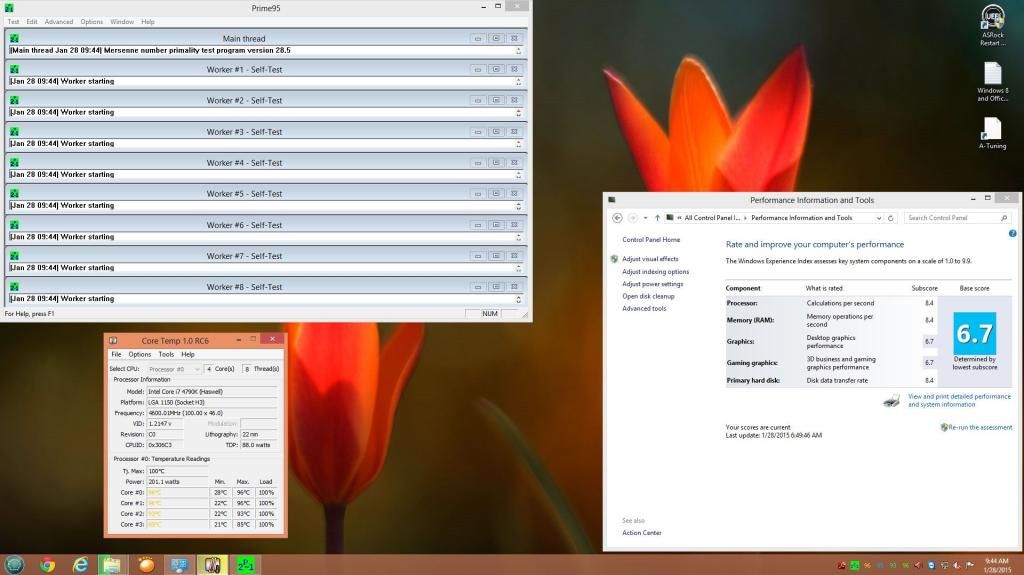1024x575 pixels.
Task: Click the Prime95 Main thread window icon
Action: 14,39
